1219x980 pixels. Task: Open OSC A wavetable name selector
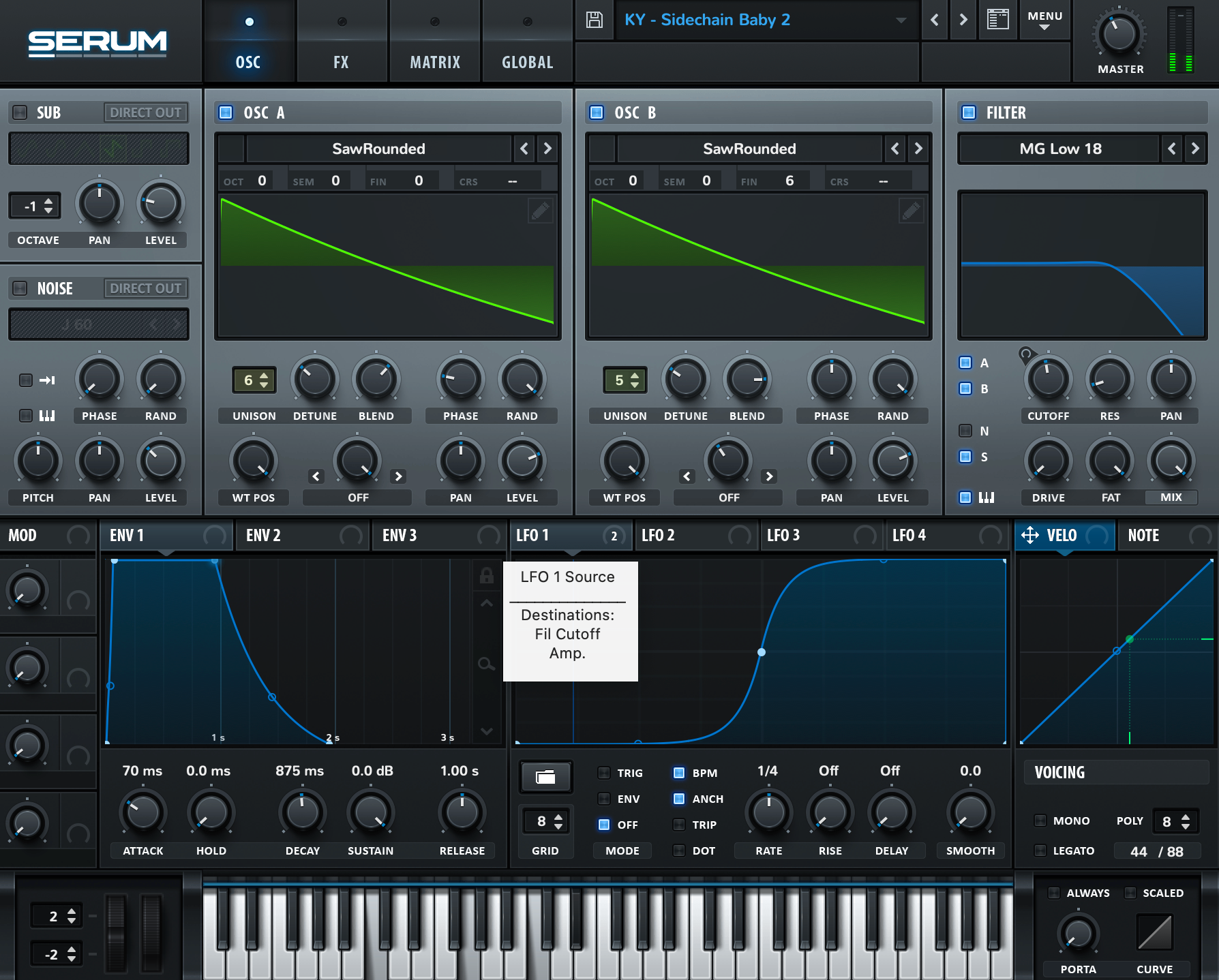tap(379, 149)
